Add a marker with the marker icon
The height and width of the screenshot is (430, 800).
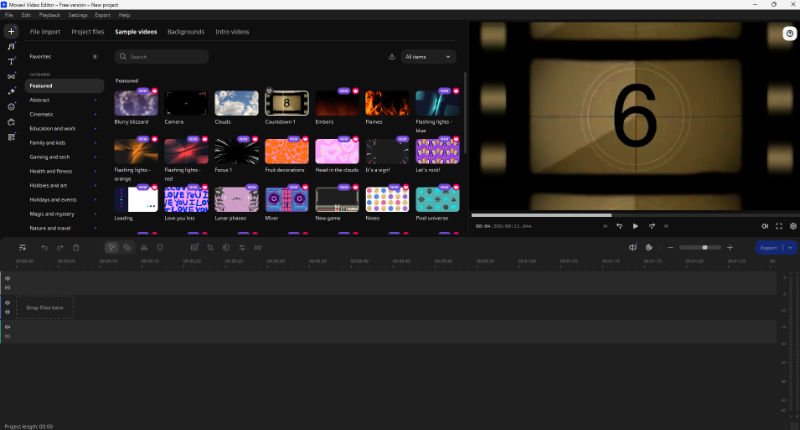[x=160, y=247]
